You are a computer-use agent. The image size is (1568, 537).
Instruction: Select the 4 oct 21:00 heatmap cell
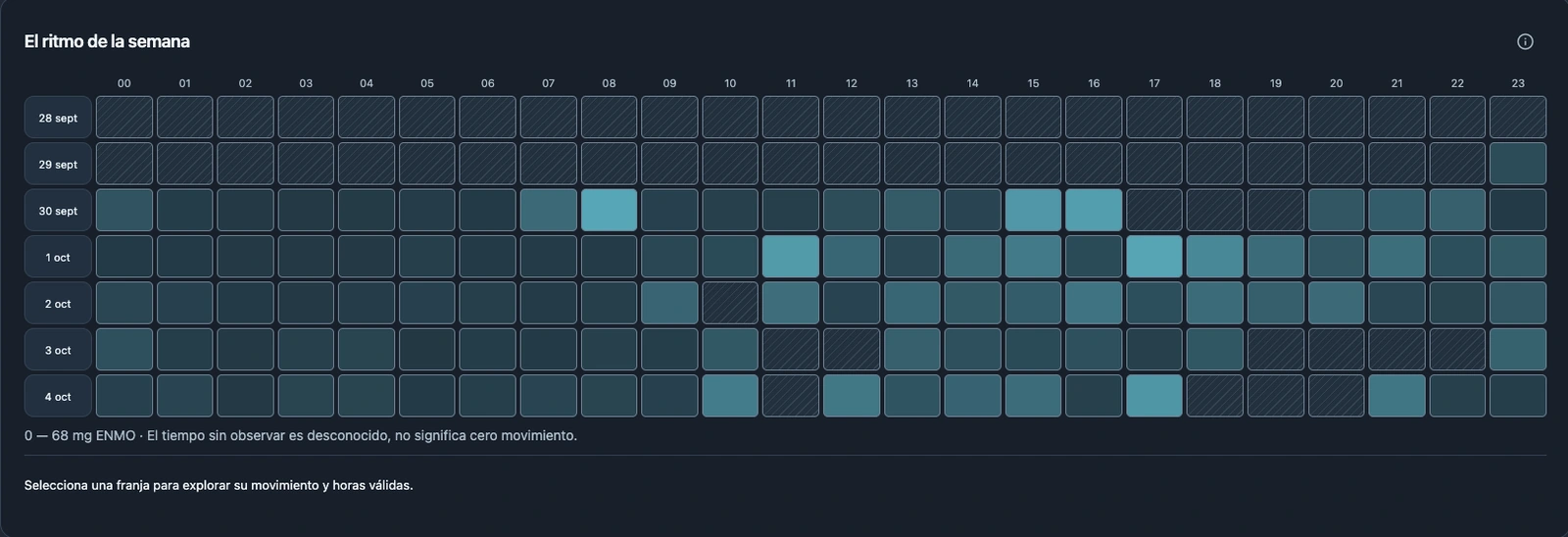(x=1396, y=396)
